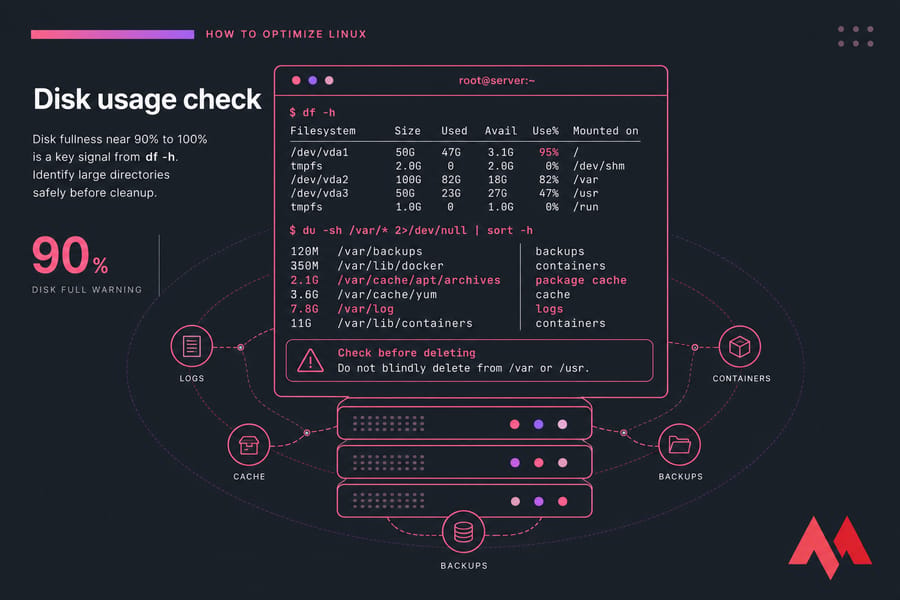Click the '/run' mount point
The width and height of the screenshot is (900, 600).
pos(585,207)
